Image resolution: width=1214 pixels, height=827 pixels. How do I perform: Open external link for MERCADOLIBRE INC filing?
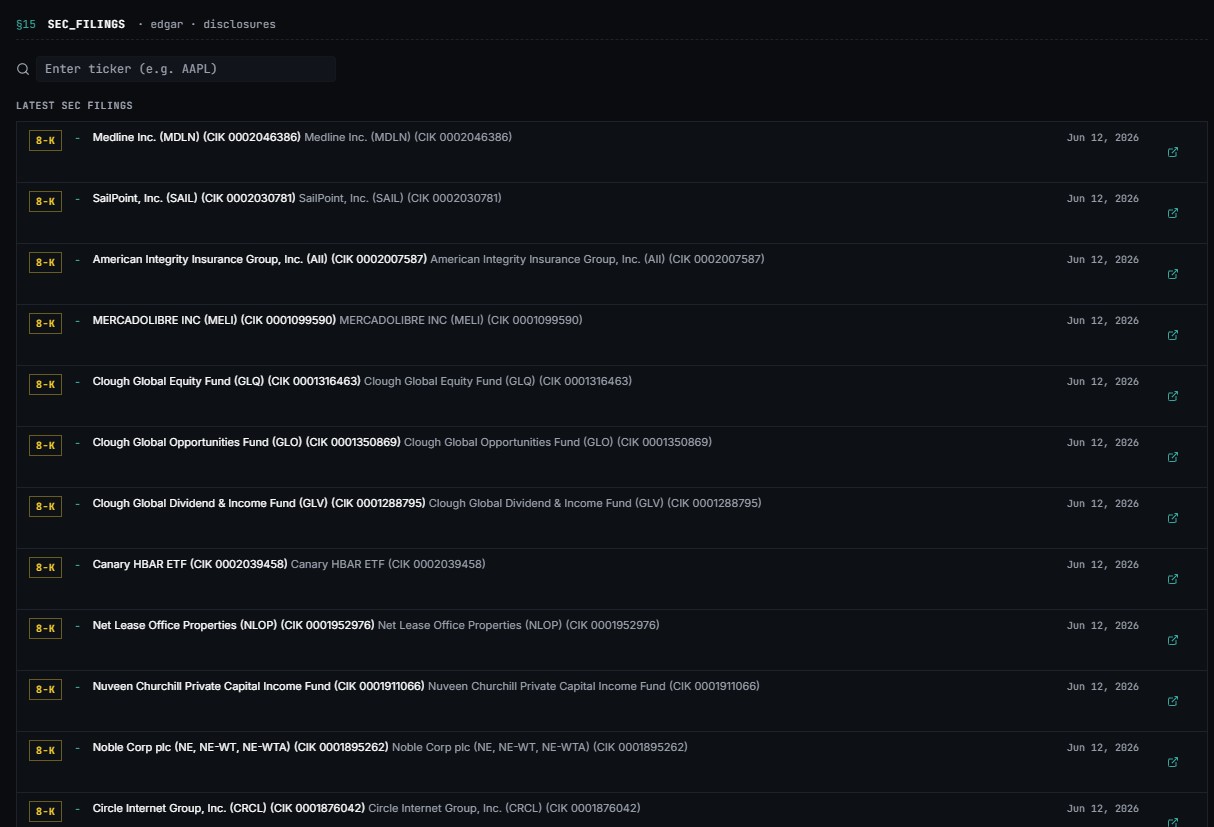click(x=1173, y=335)
